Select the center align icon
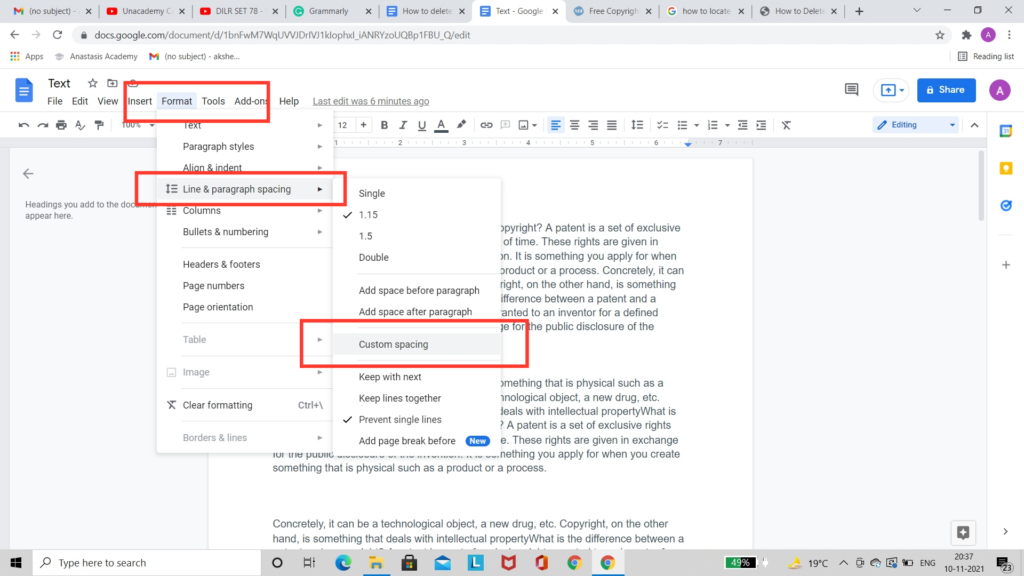 [575, 125]
